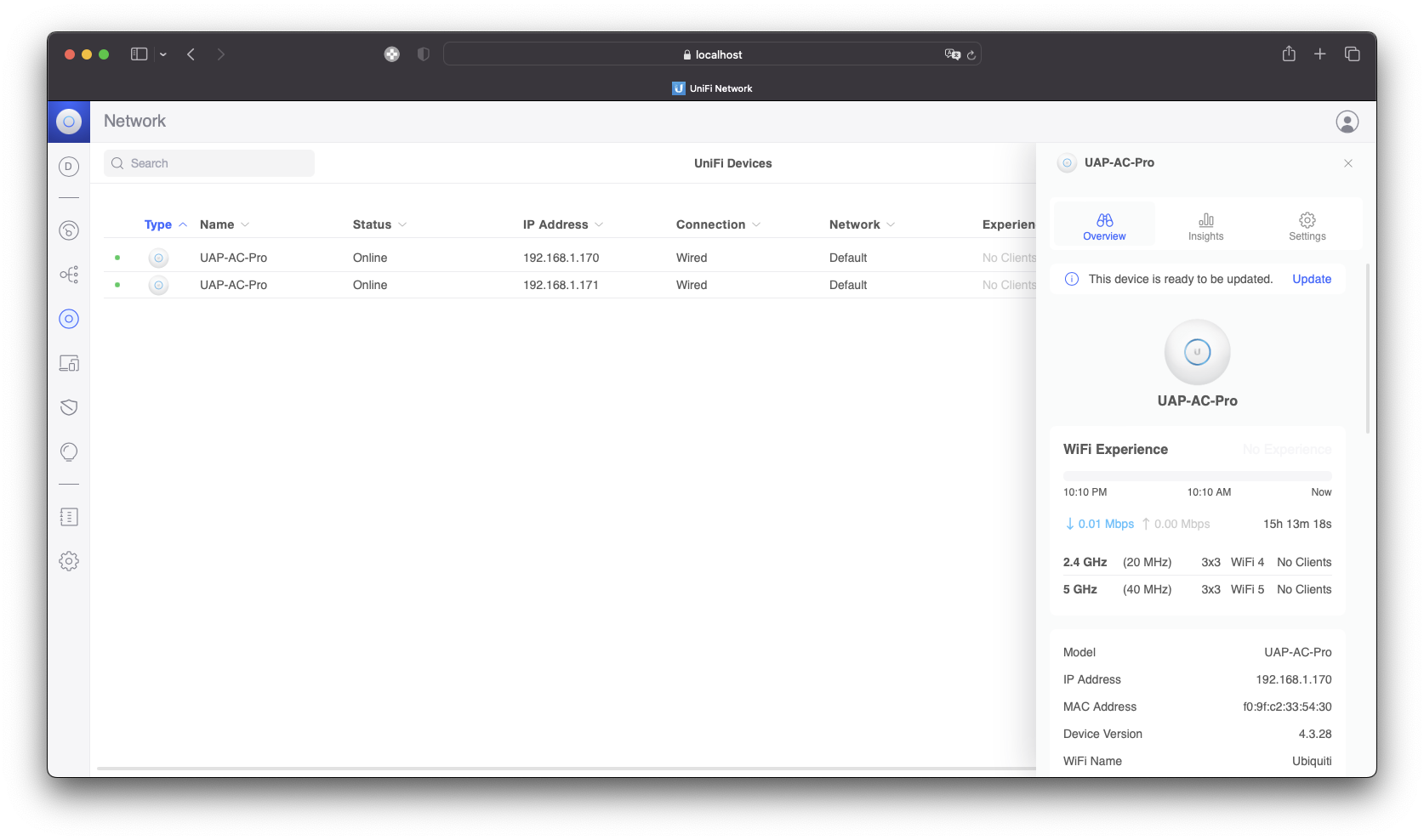Go back with Safari back arrow
The width and height of the screenshot is (1424, 840).
click(x=191, y=54)
